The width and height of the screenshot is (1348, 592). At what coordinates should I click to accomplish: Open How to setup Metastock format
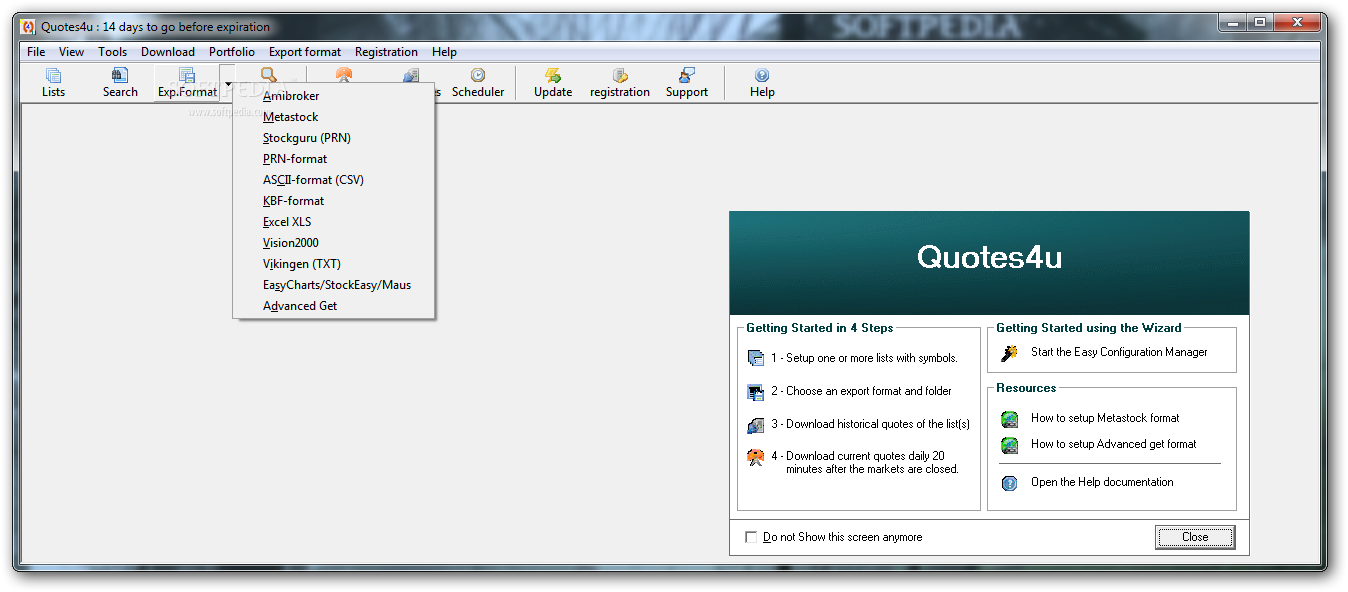pyautogui.click(x=1105, y=418)
